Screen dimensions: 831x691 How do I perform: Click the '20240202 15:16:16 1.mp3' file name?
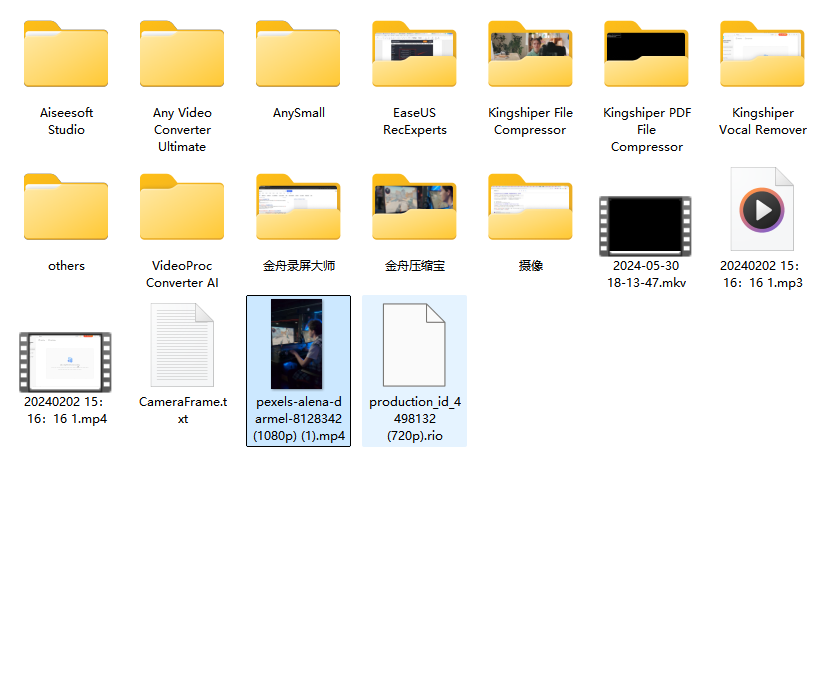click(x=763, y=274)
